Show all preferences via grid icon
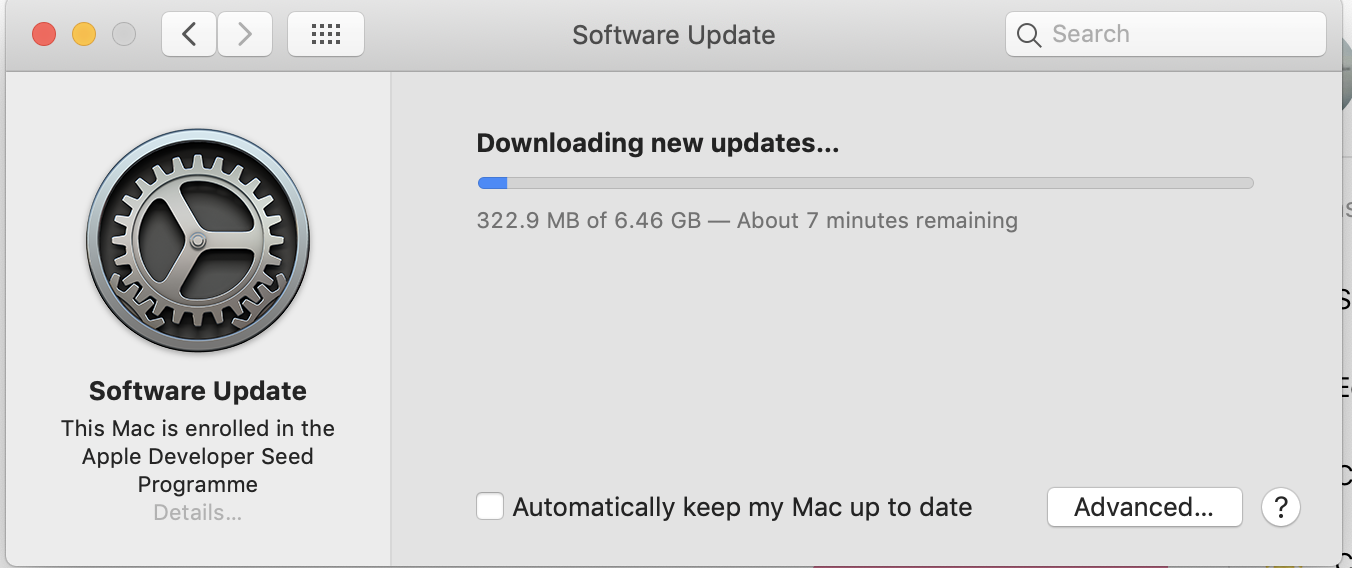The image size is (1352, 568). click(x=326, y=35)
